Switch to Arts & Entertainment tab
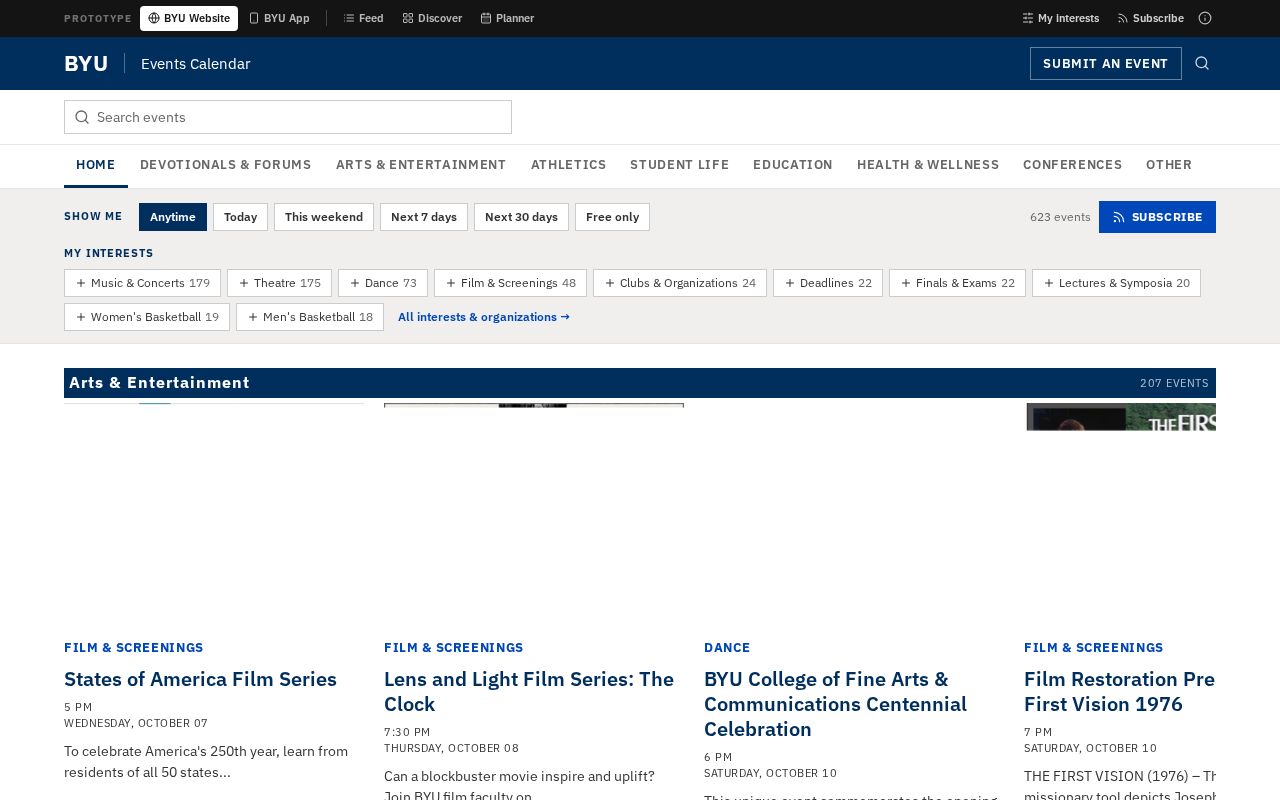This screenshot has width=1280, height=800. [421, 165]
